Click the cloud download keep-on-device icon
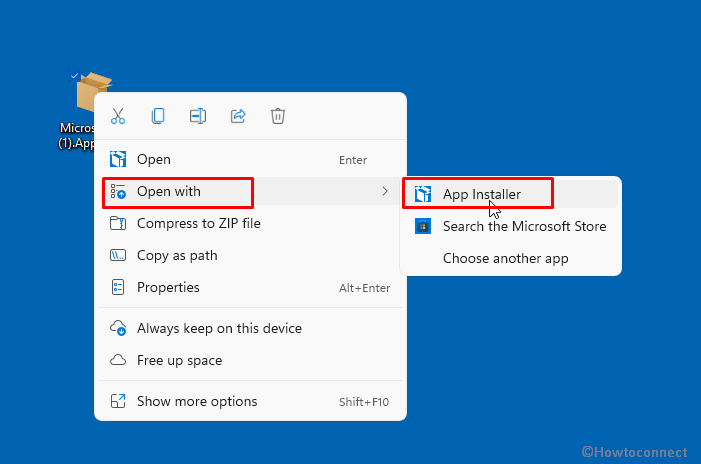The width and height of the screenshot is (701, 464). pos(118,328)
